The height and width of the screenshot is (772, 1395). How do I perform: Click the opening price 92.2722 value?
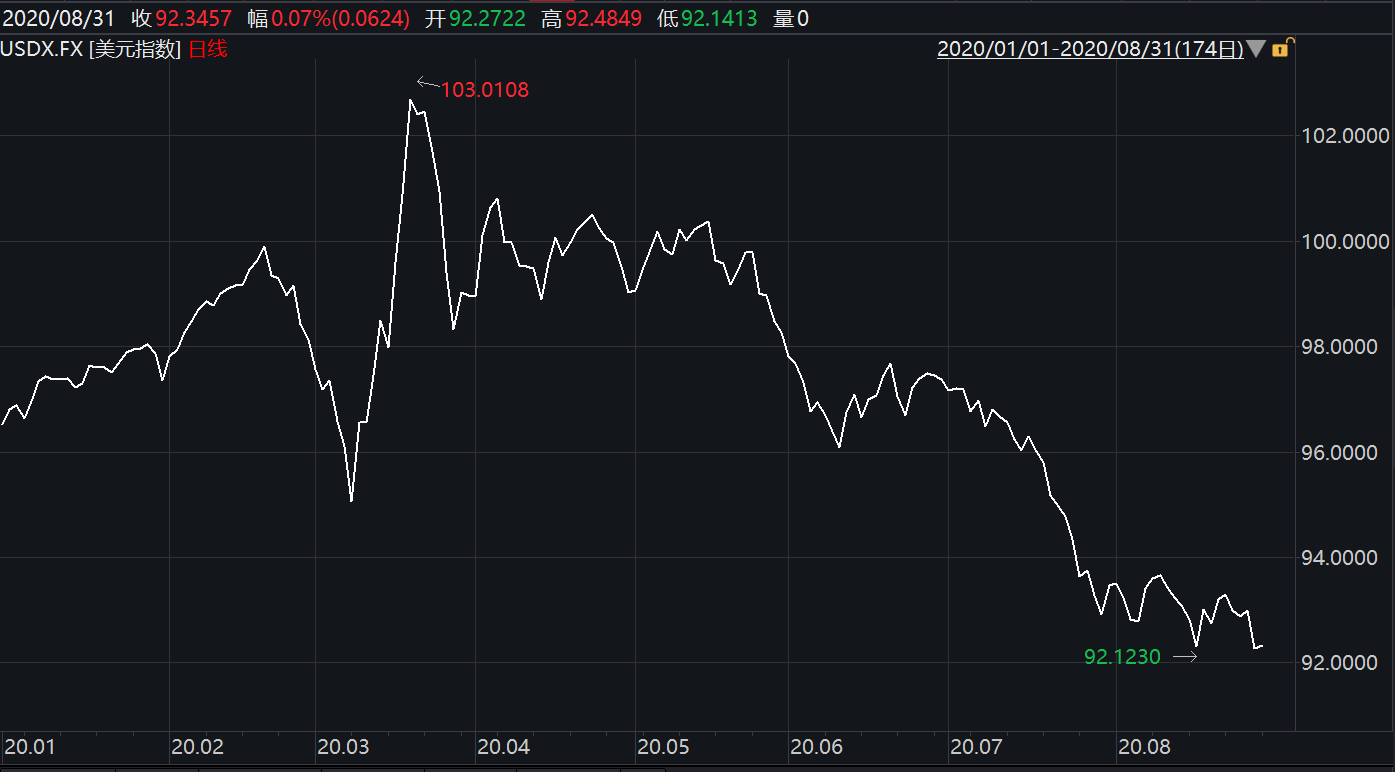(x=486, y=18)
